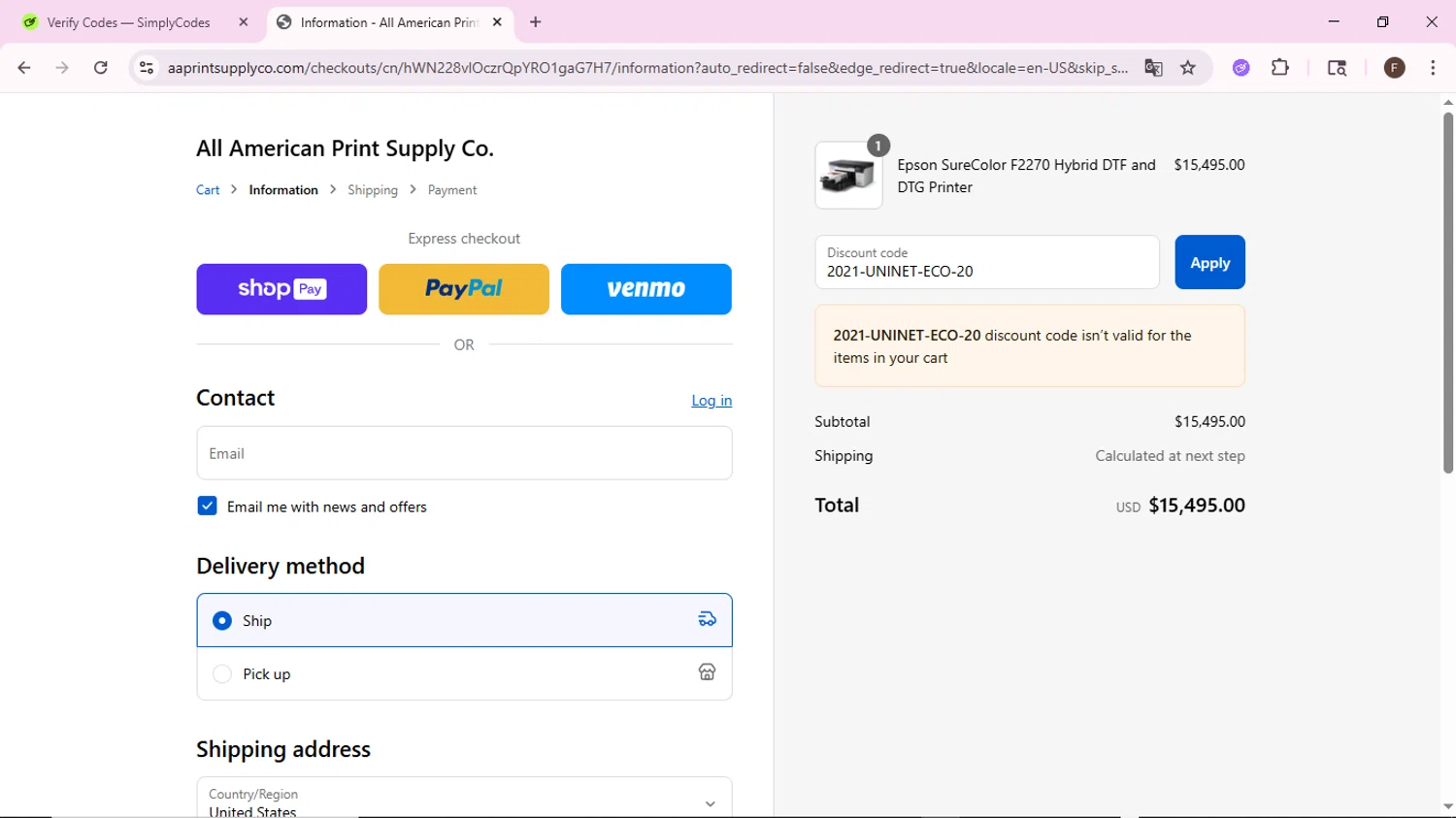
Task: Open the Extensions puzzle icon
Action: click(1280, 68)
